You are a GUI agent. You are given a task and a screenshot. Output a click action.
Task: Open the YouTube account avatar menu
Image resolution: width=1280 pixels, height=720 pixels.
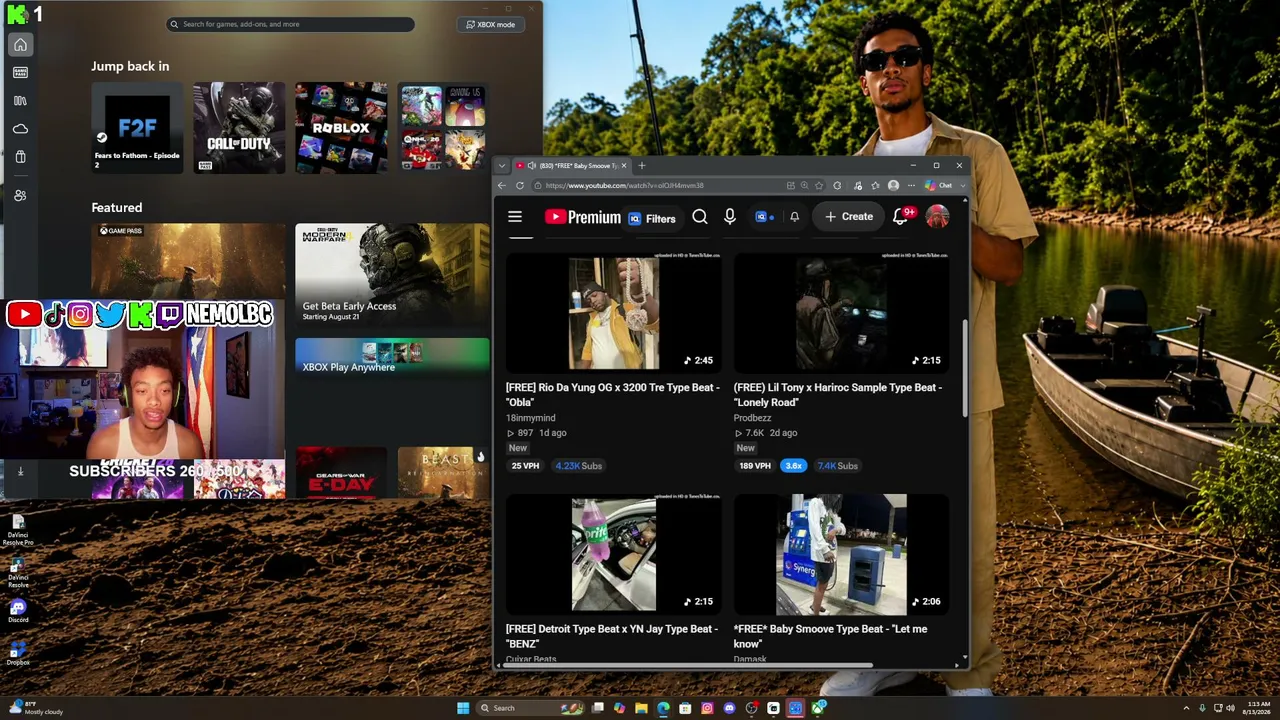pyautogui.click(x=937, y=217)
